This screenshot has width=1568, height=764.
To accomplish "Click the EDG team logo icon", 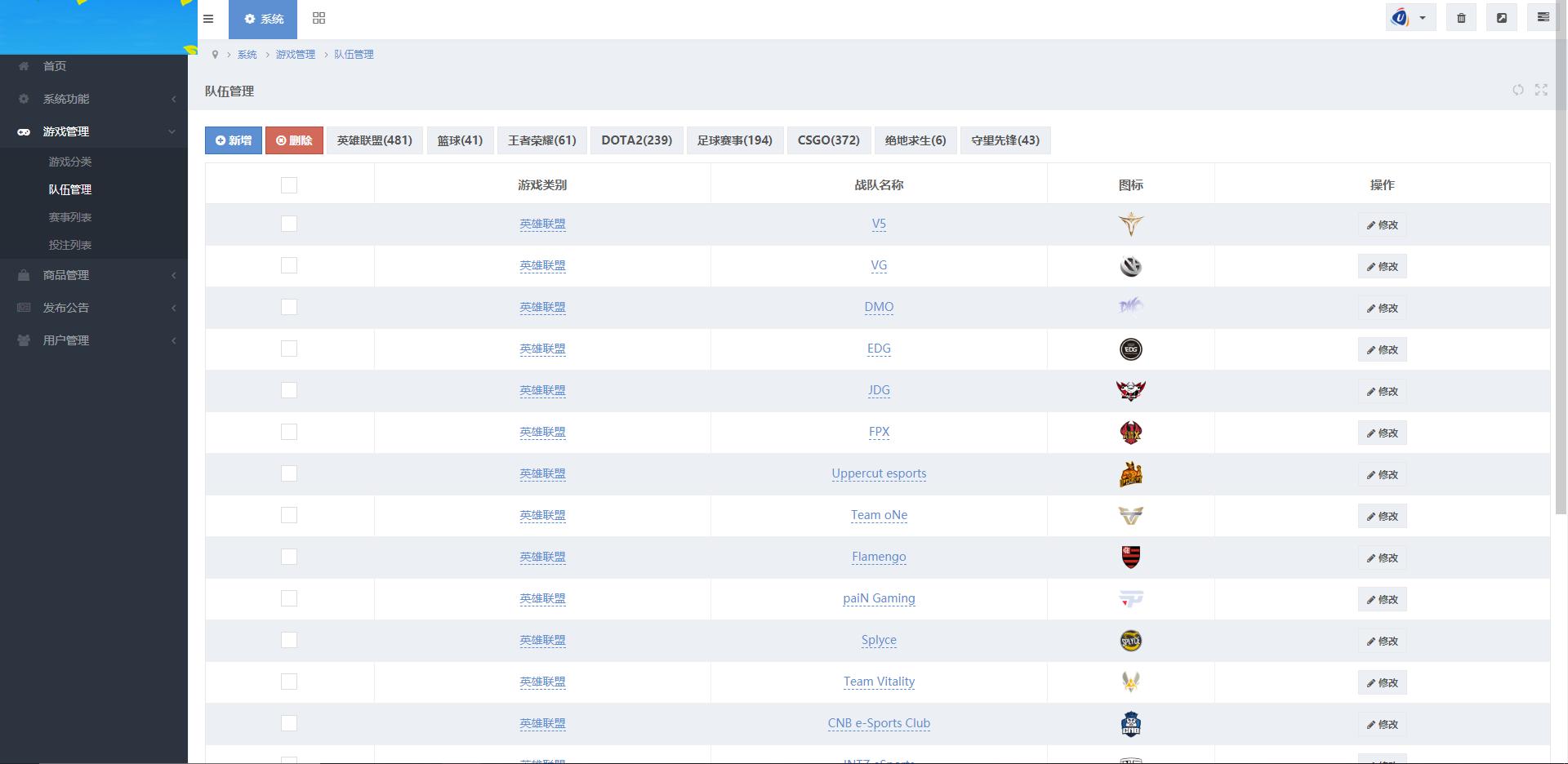I will (1130, 349).
